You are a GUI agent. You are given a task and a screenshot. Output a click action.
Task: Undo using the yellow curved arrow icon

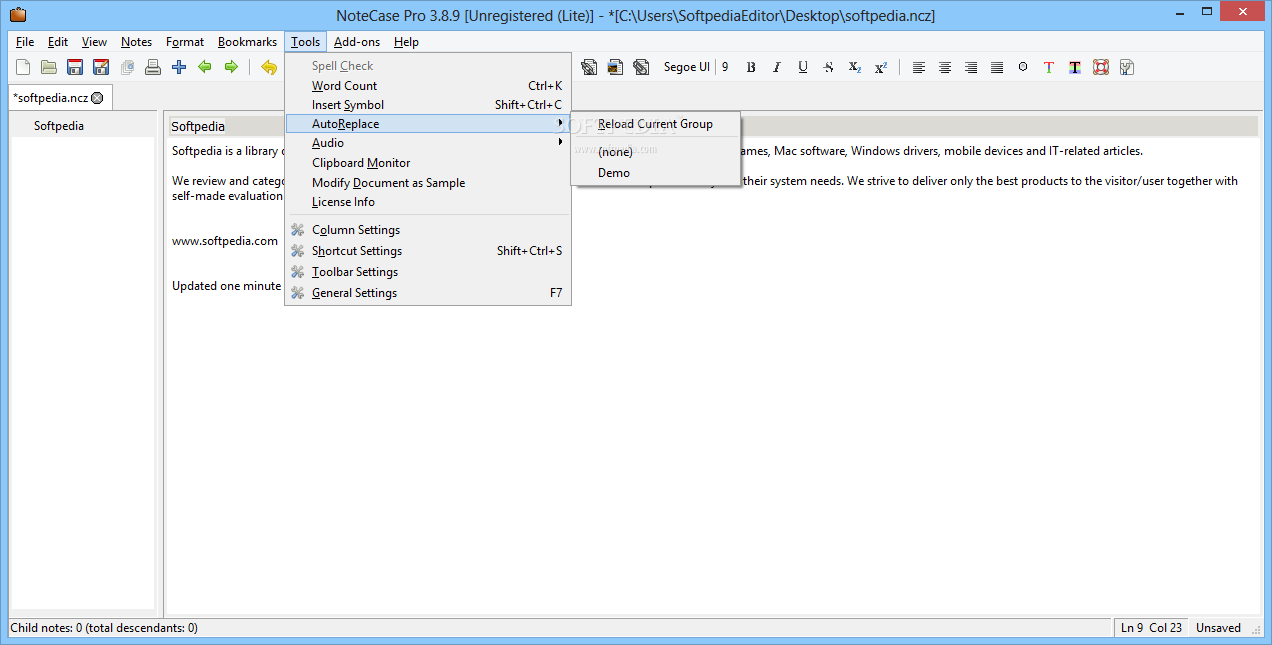(x=268, y=67)
